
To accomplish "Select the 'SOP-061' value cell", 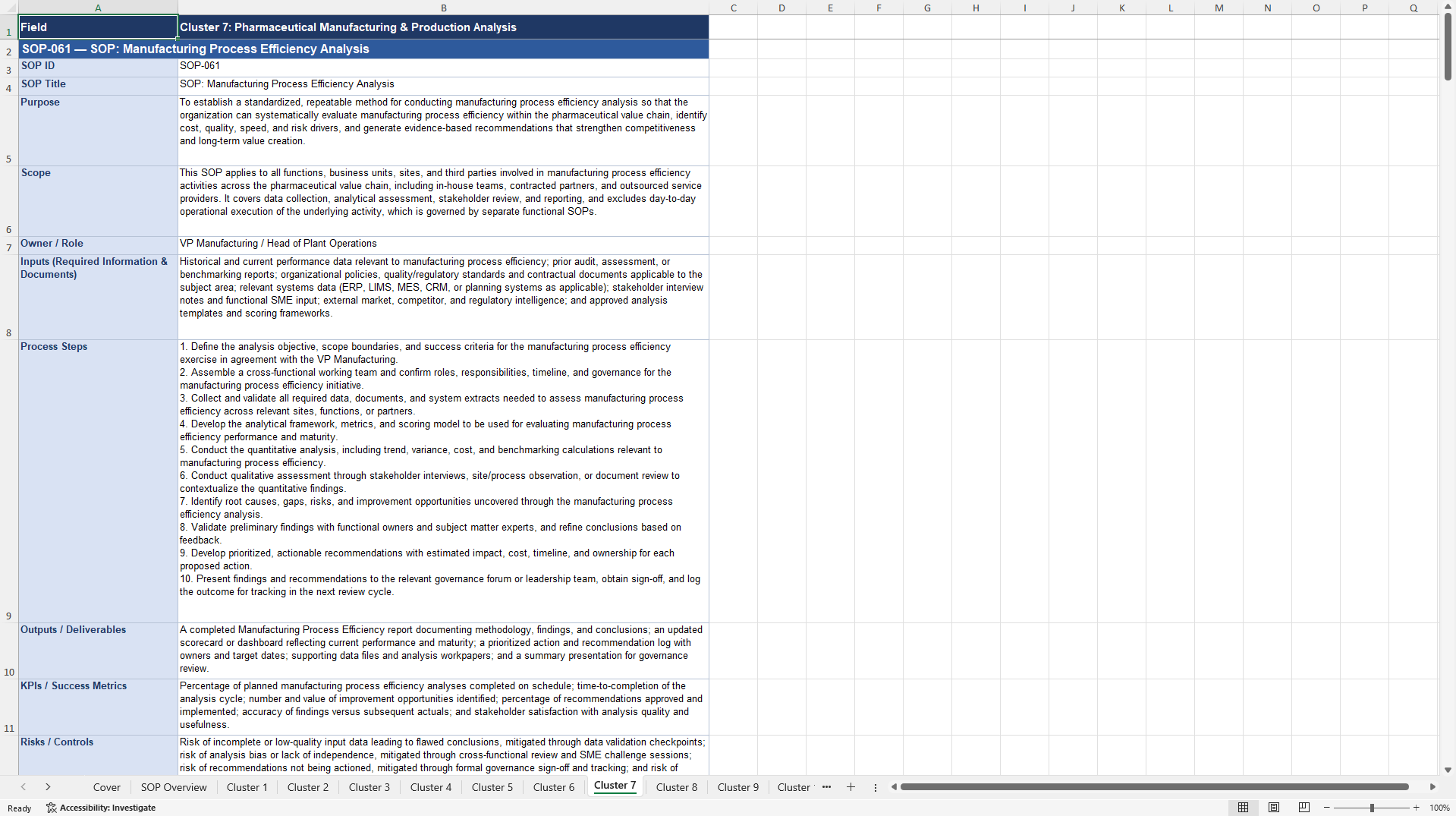I will pyautogui.click(x=443, y=68).
